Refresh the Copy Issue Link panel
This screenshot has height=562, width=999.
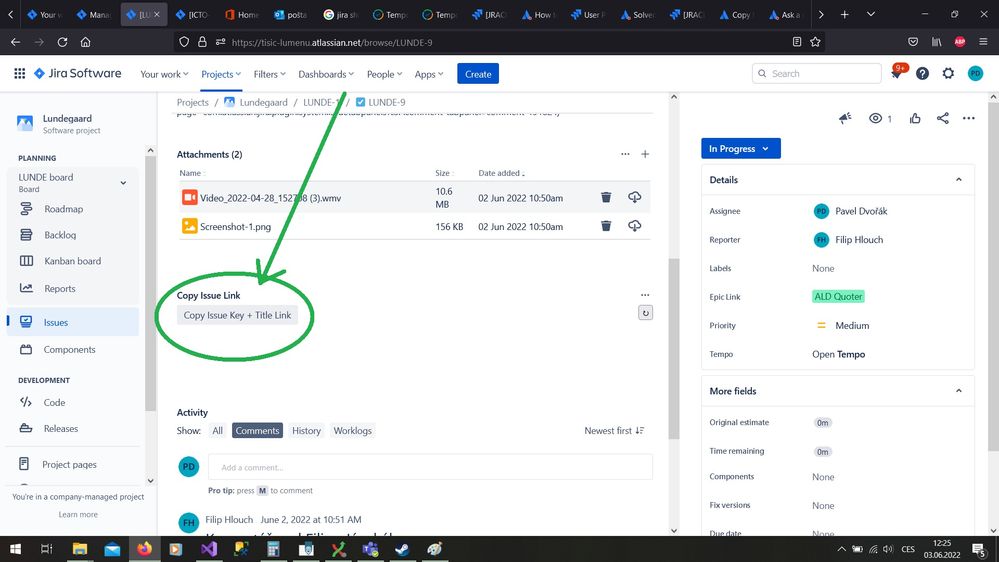click(x=645, y=313)
